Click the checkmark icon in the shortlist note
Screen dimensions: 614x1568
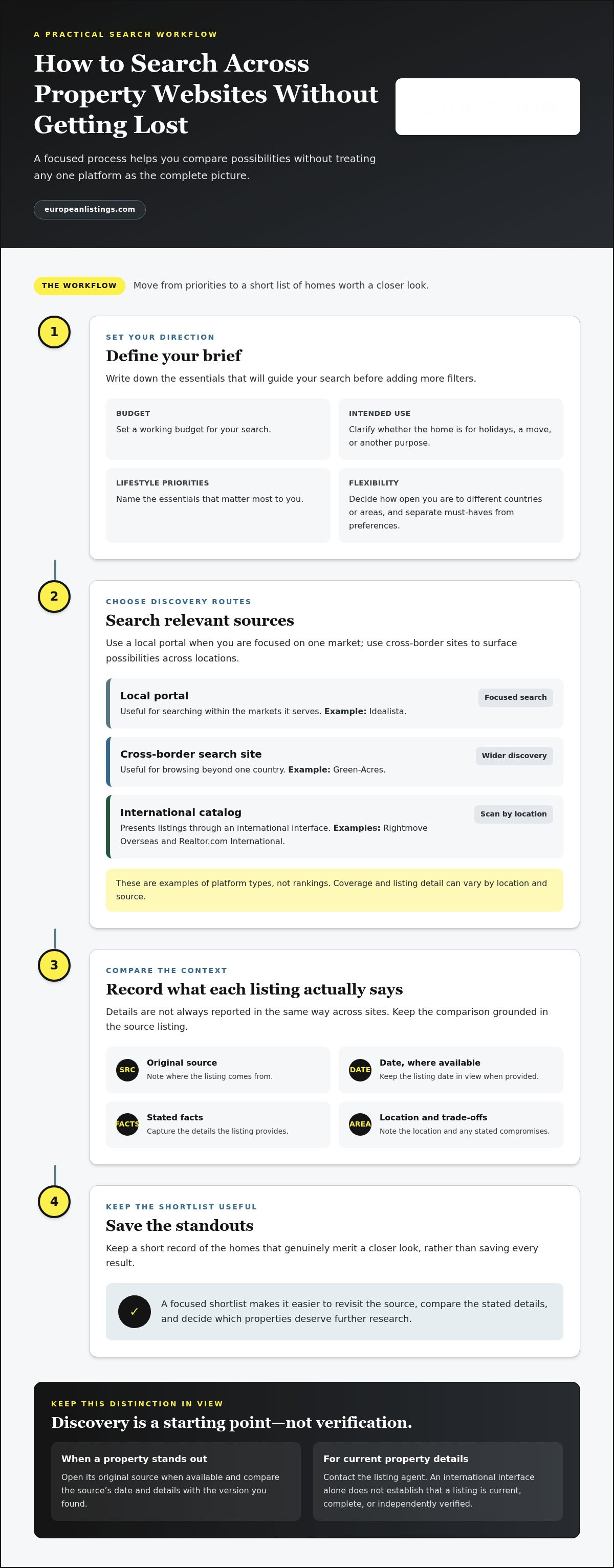click(x=135, y=1311)
